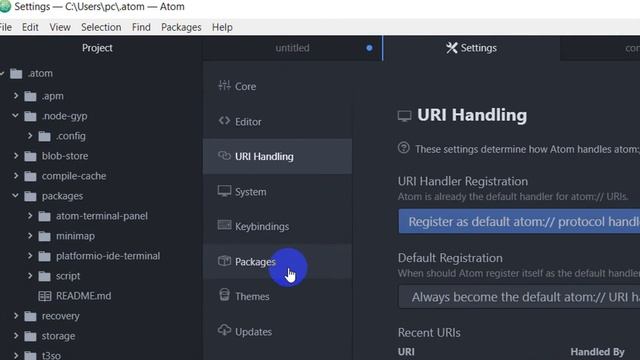Click the question mark help icon

404,148
